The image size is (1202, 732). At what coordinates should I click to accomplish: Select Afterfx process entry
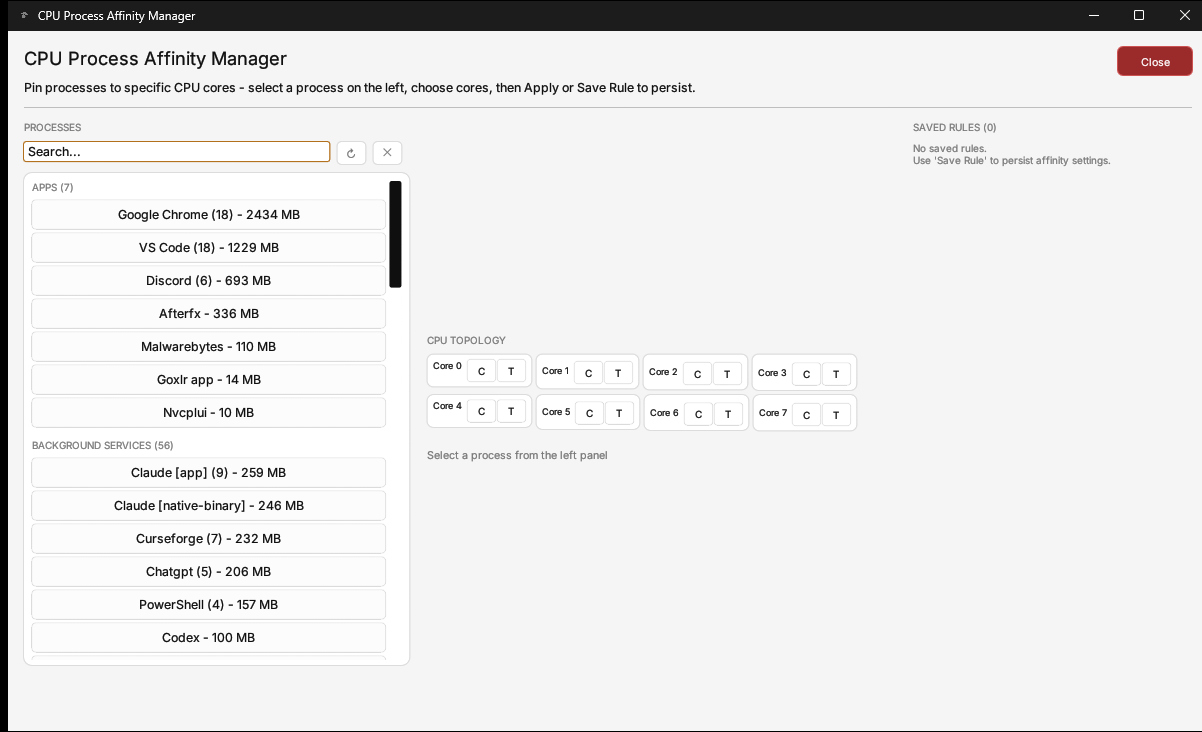tap(208, 313)
